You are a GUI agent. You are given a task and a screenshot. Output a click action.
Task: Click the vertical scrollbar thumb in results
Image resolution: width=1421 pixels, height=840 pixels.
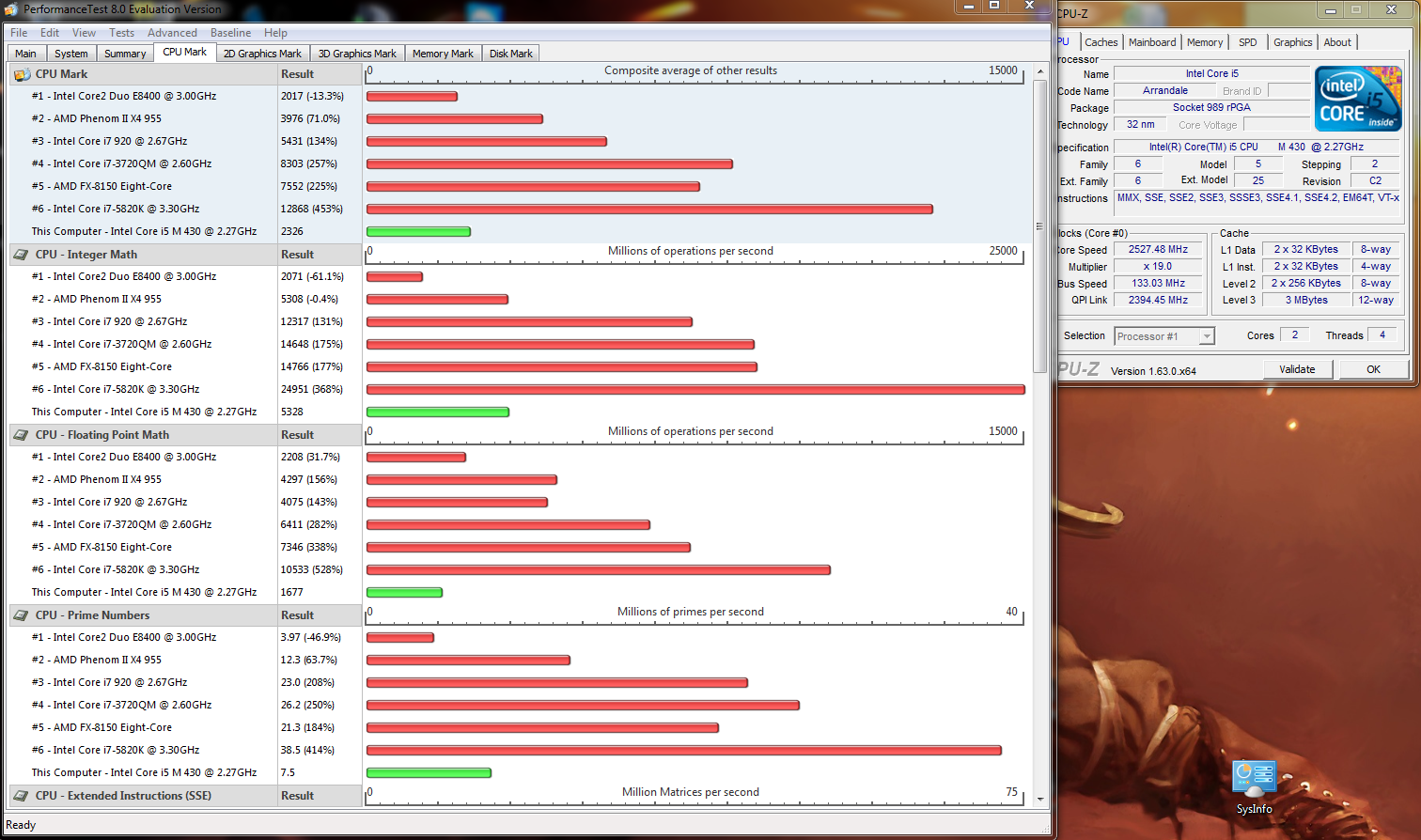[1039, 226]
